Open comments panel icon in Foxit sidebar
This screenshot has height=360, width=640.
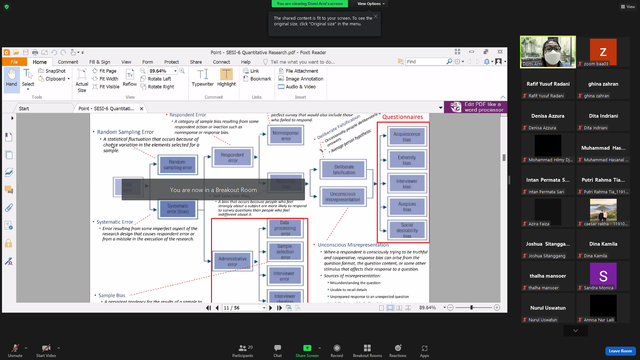9,190
